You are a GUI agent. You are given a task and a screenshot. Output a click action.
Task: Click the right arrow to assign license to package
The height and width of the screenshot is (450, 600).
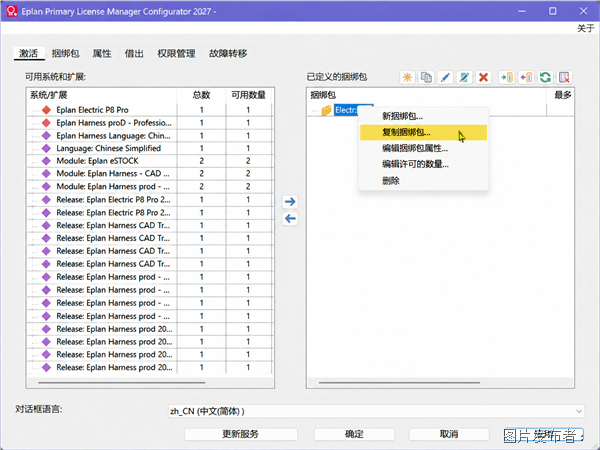click(290, 201)
